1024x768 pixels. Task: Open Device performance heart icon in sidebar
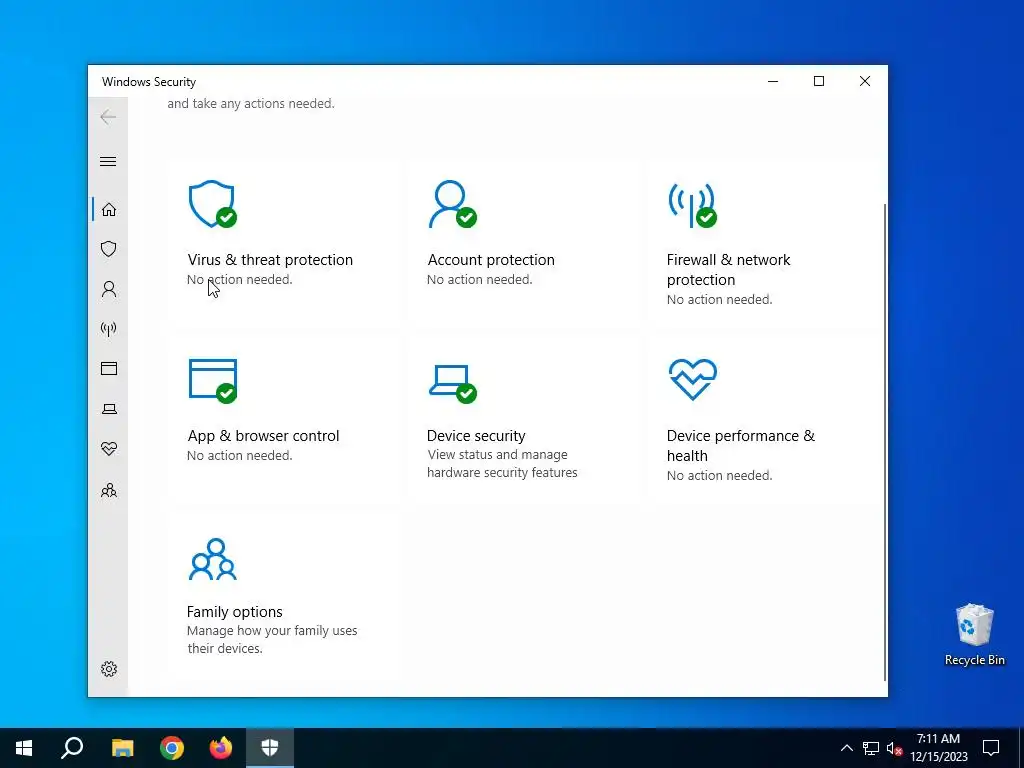109,449
